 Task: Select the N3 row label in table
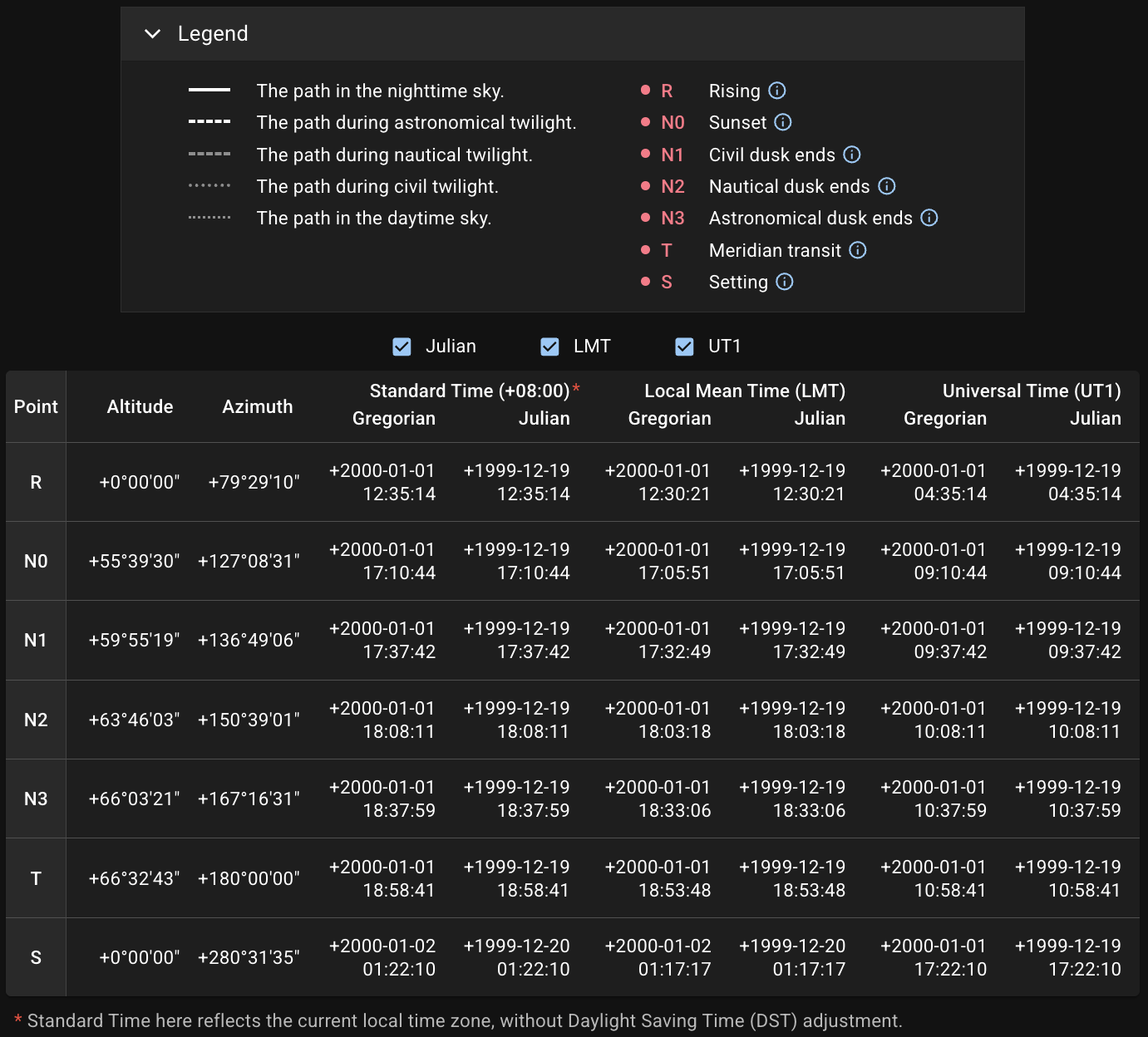point(36,799)
